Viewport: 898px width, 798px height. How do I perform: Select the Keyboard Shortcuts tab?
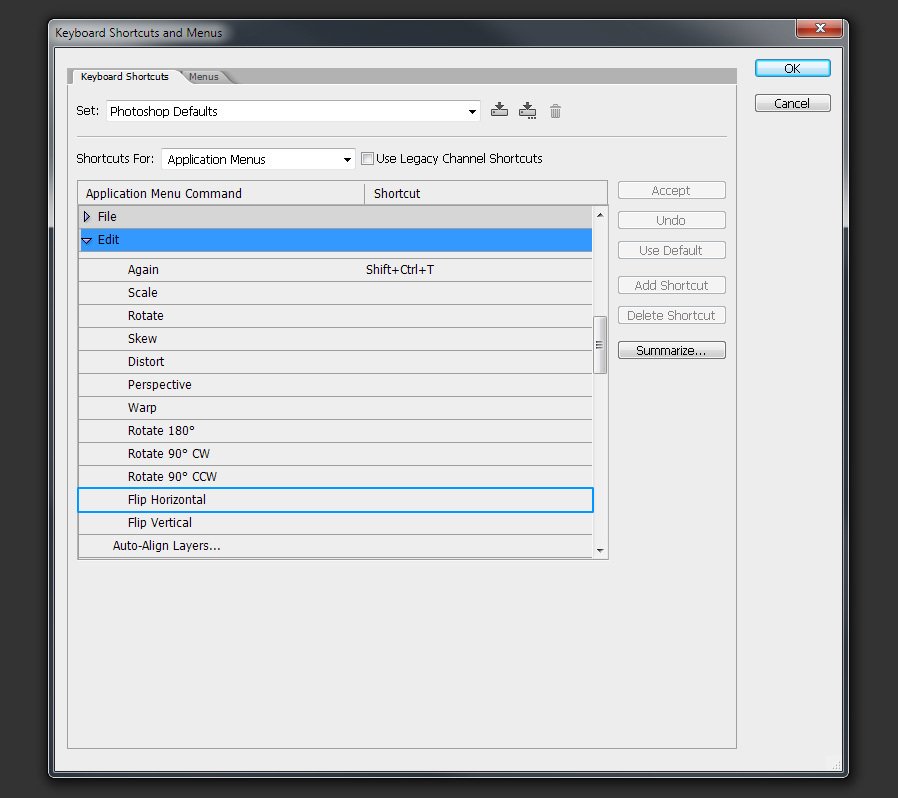coord(125,77)
